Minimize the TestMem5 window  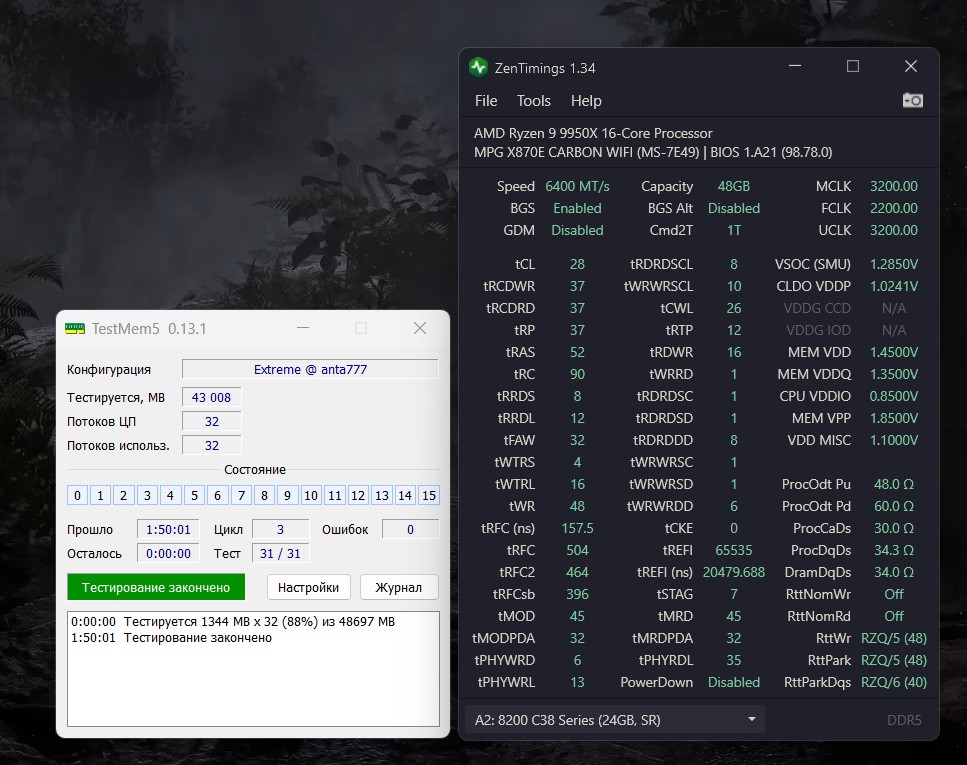coord(301,328)
